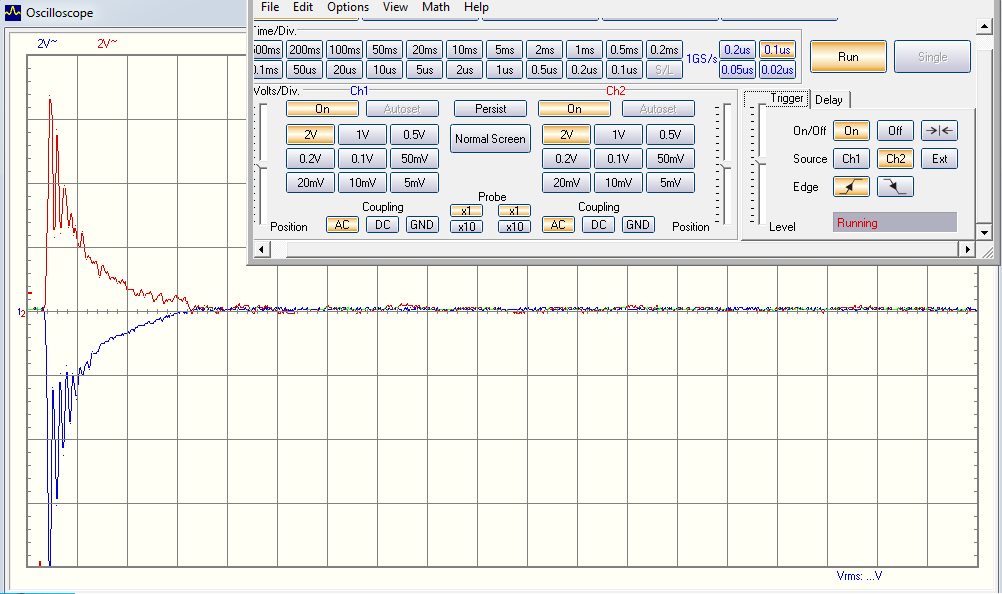1002x594 pixels.
Task: Select falling edge trigger icon
Action: click(895, 187)
